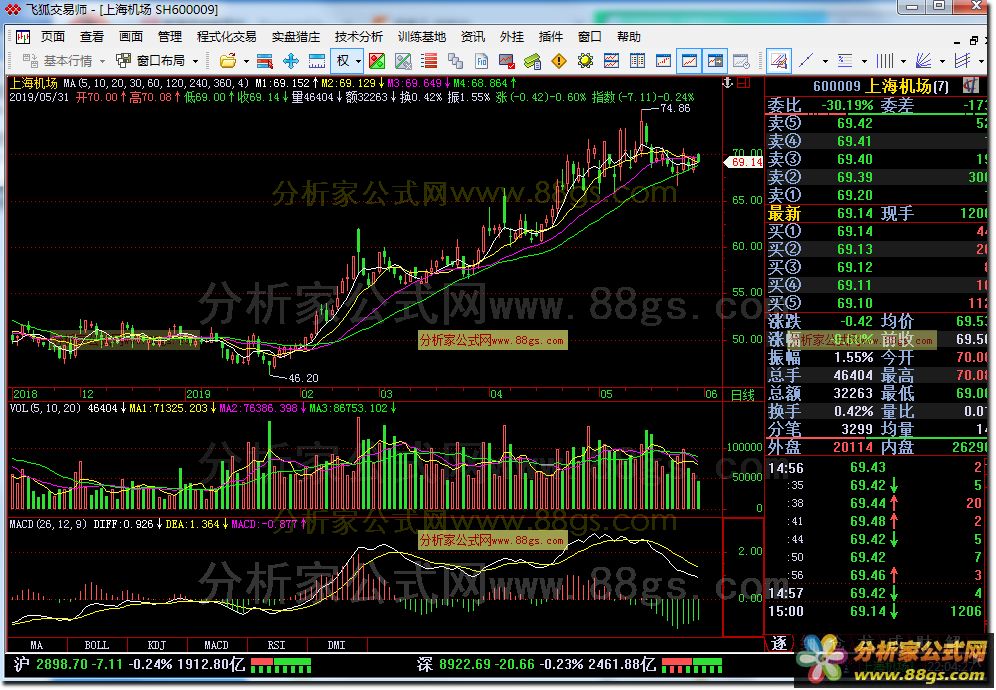Screen dimensions: 996x690
Task: Open the 窗口布局 dropdown
Action: pos(157,61)
